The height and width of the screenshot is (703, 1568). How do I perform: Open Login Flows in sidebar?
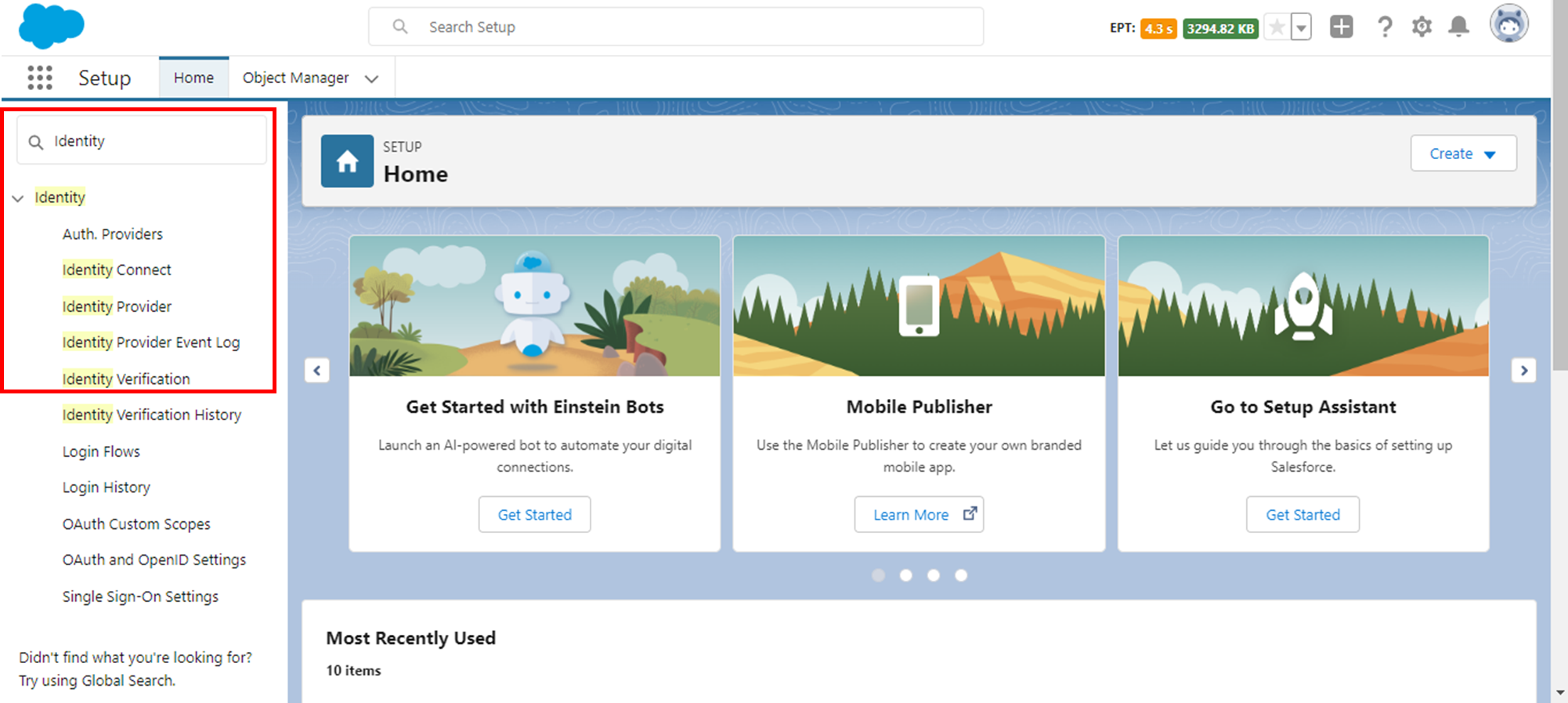click(101, 451)
